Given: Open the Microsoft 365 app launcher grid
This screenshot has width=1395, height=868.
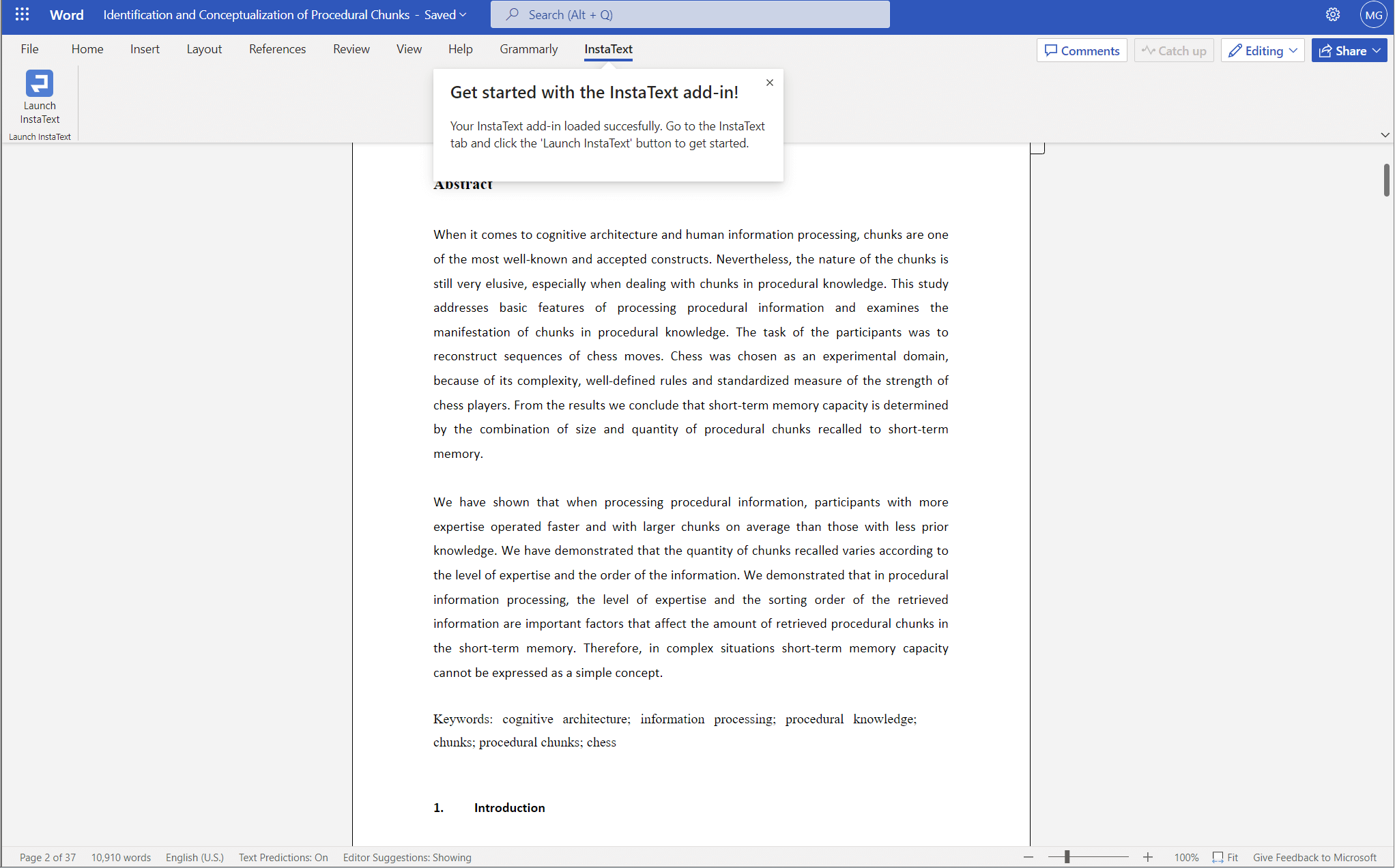Looking at the screenshot, I should click(x=21, y=14).
